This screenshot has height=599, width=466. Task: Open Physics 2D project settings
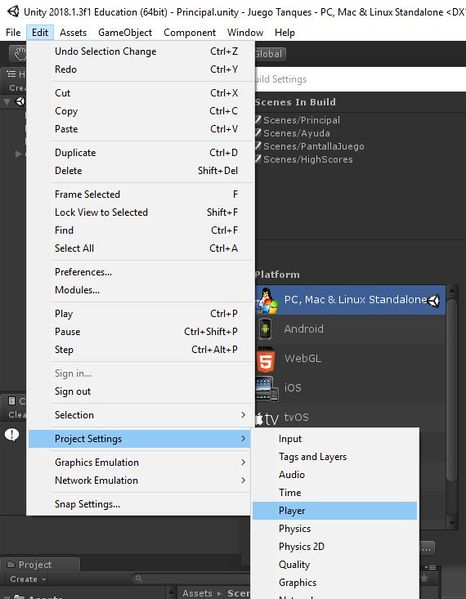click(335, 546)
